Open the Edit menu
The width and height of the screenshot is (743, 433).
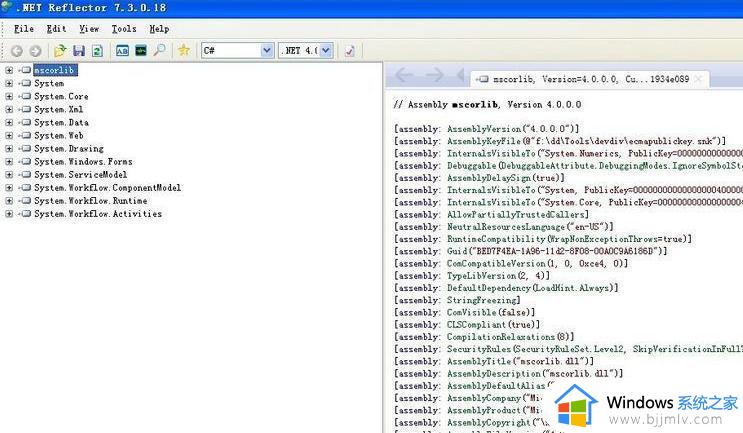(56, 29)
